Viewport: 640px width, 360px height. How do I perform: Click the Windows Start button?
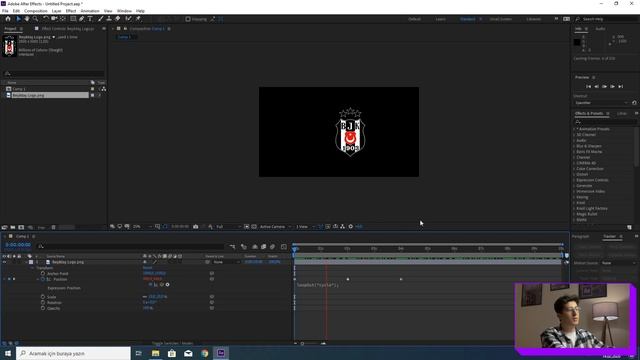click(8, 353)
